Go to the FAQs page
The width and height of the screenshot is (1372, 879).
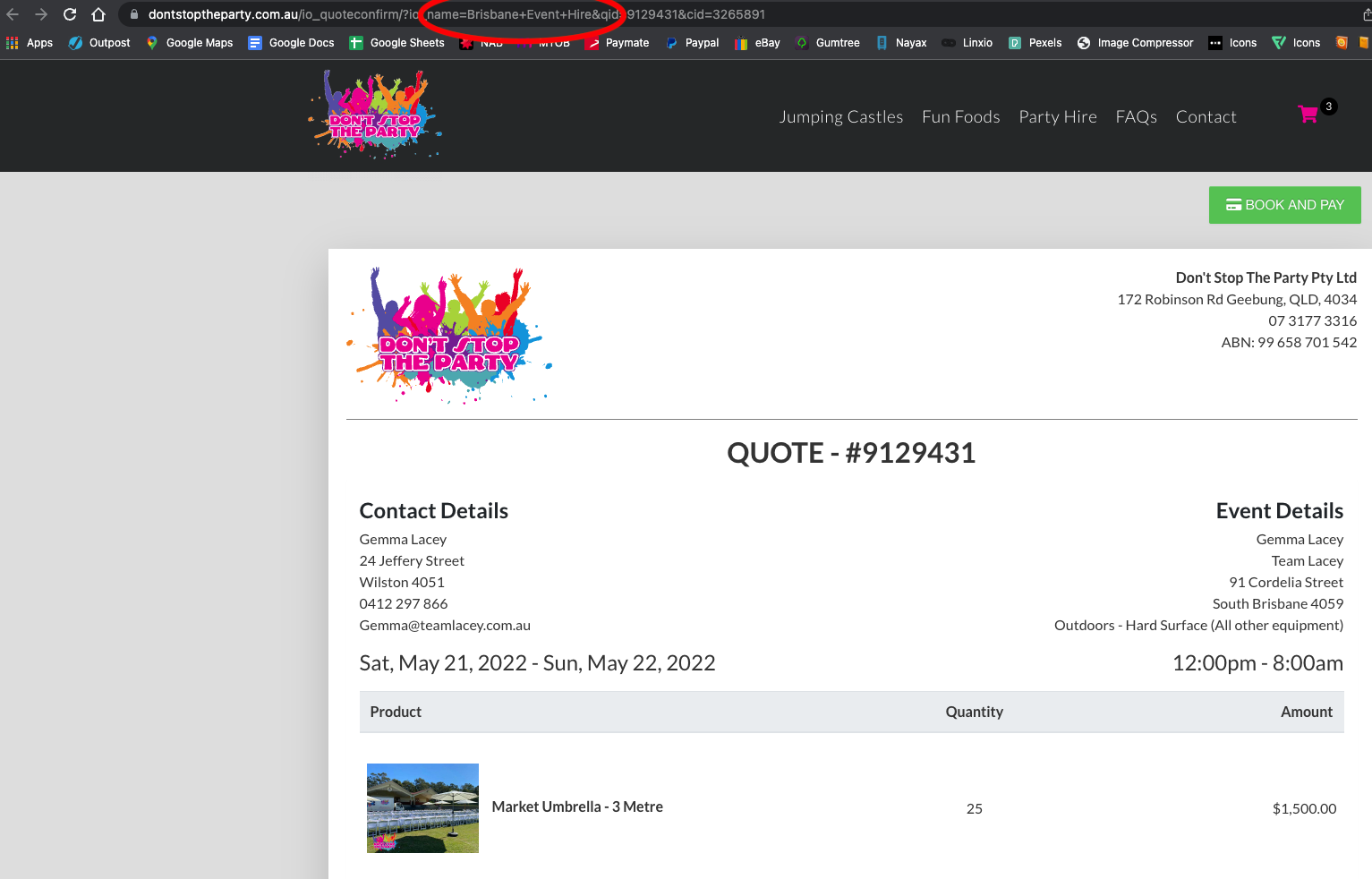pos(1136,117)
